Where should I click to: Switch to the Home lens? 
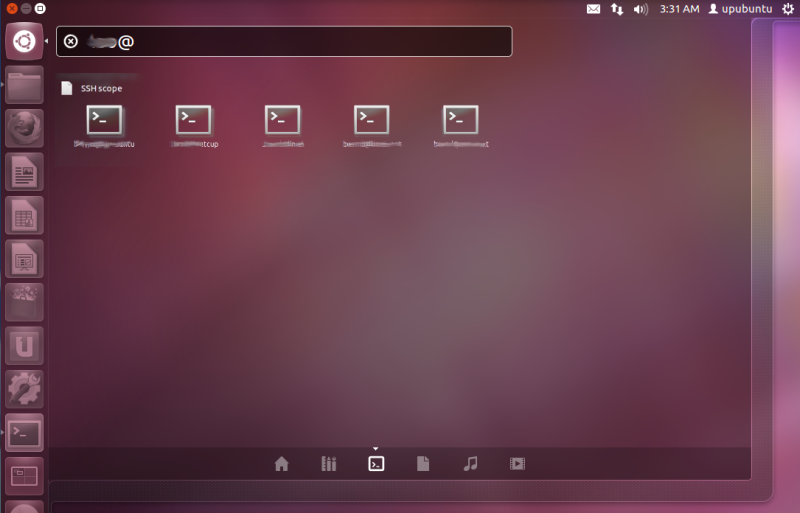(x=282, y=463)
